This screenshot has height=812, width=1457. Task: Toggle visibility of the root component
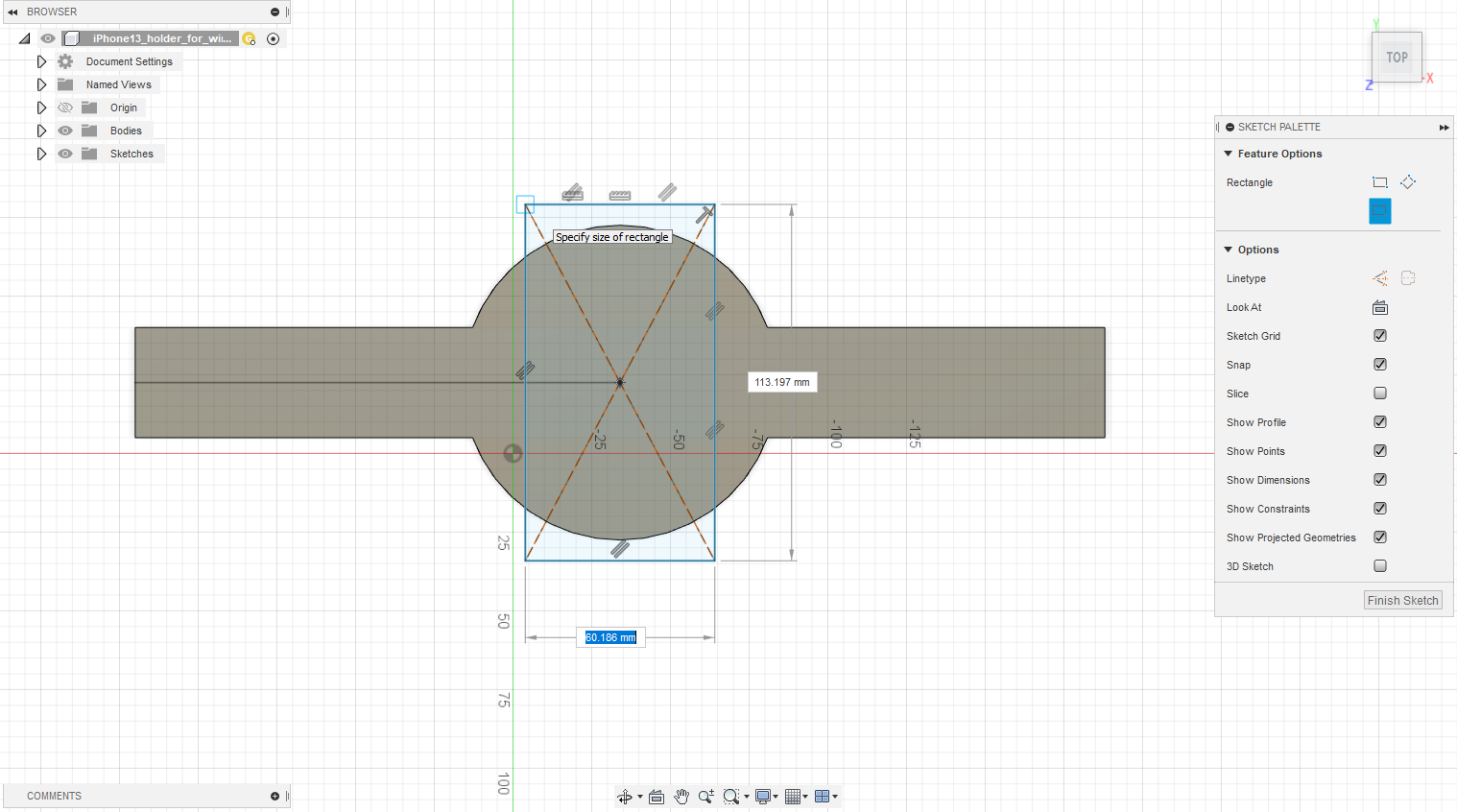(48, 38)
